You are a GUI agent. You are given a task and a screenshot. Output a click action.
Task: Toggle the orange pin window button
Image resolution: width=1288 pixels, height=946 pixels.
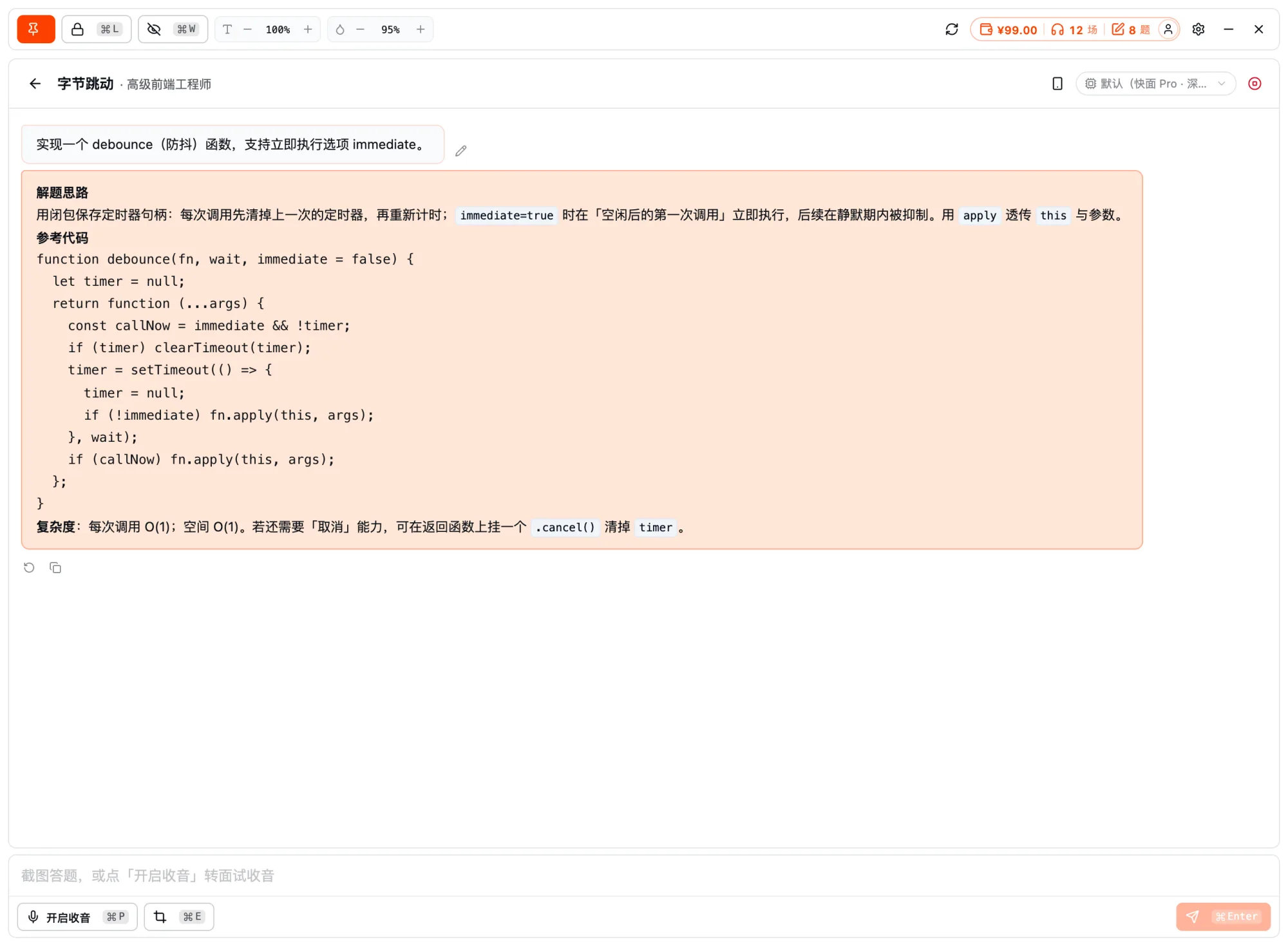pyautogui.click(x=35, y=29)
